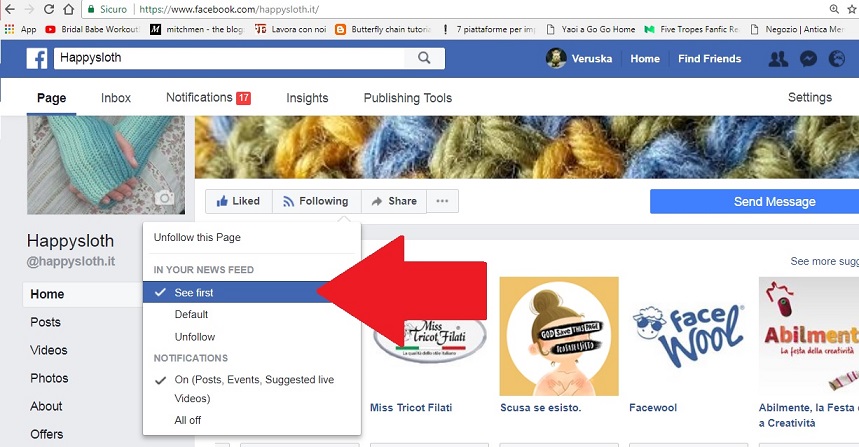The height and width of the screenshot is (447, 859).
Task: Open Five Tropes Fanfic bookmark
Action: tap(691, 29)
